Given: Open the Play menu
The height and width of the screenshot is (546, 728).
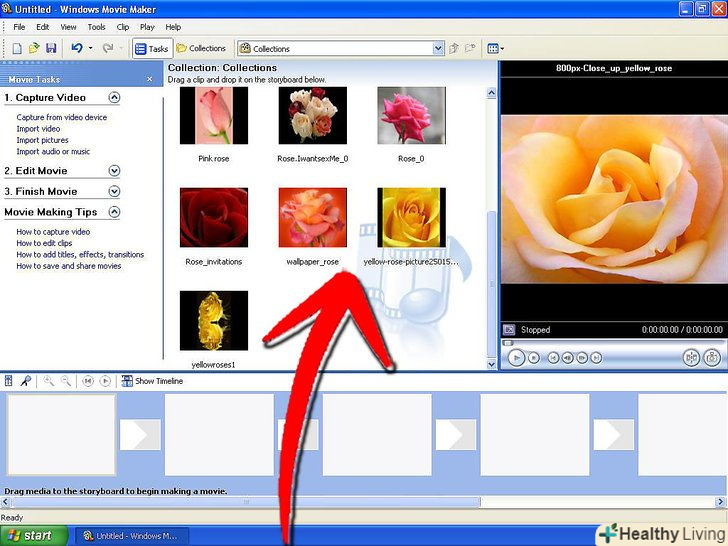Looking at the screenshot, I should click(147, 27).
